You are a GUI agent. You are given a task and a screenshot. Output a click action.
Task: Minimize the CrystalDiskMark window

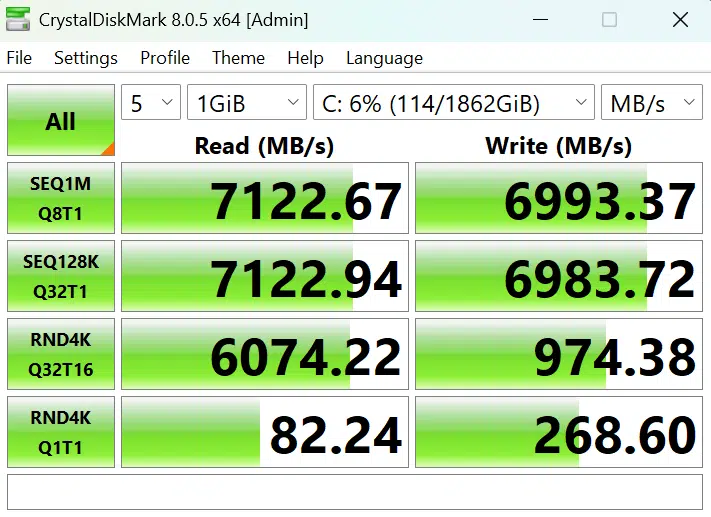tap(540, 20)
